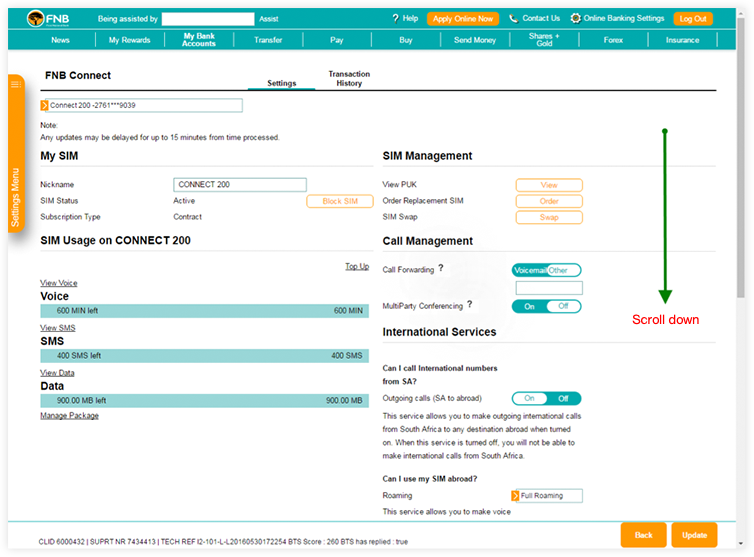The image size is (754, 557).
Task: Open the Full Roaming dropdown
Action: click(546, 495)
